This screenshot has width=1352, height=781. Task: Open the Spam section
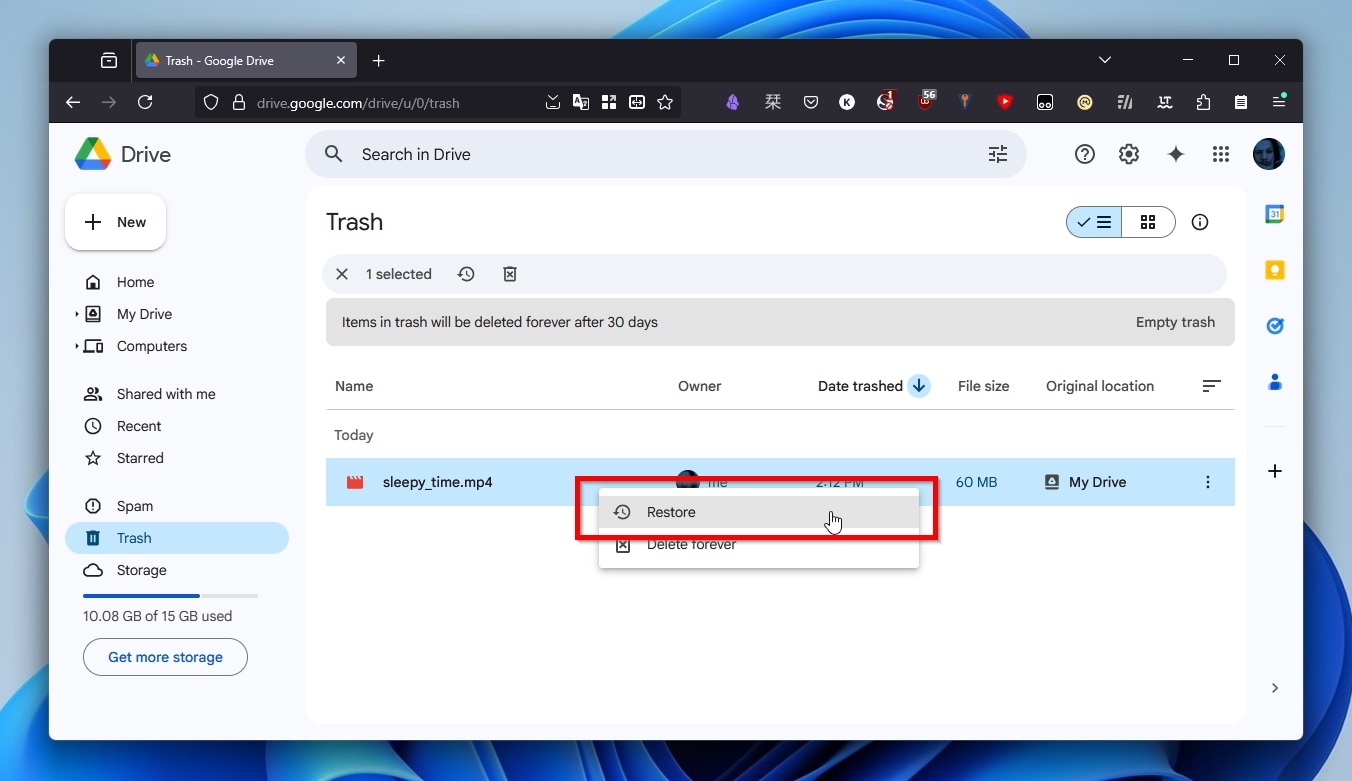coord(135,506)
